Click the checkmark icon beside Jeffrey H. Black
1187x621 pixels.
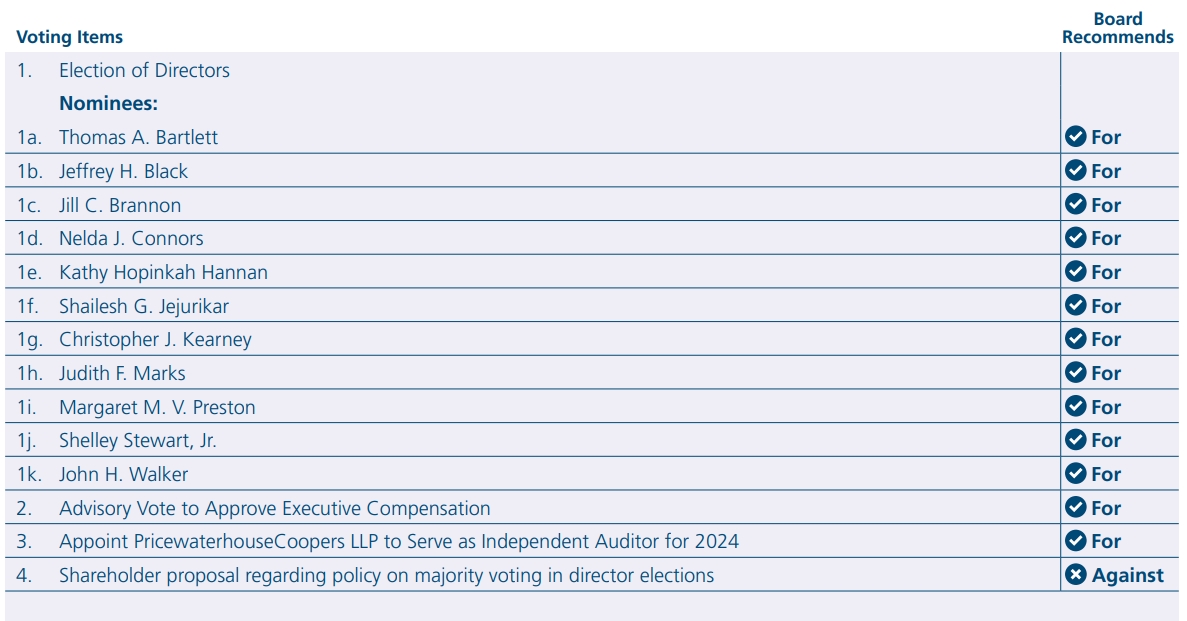tap(1076, 171)
